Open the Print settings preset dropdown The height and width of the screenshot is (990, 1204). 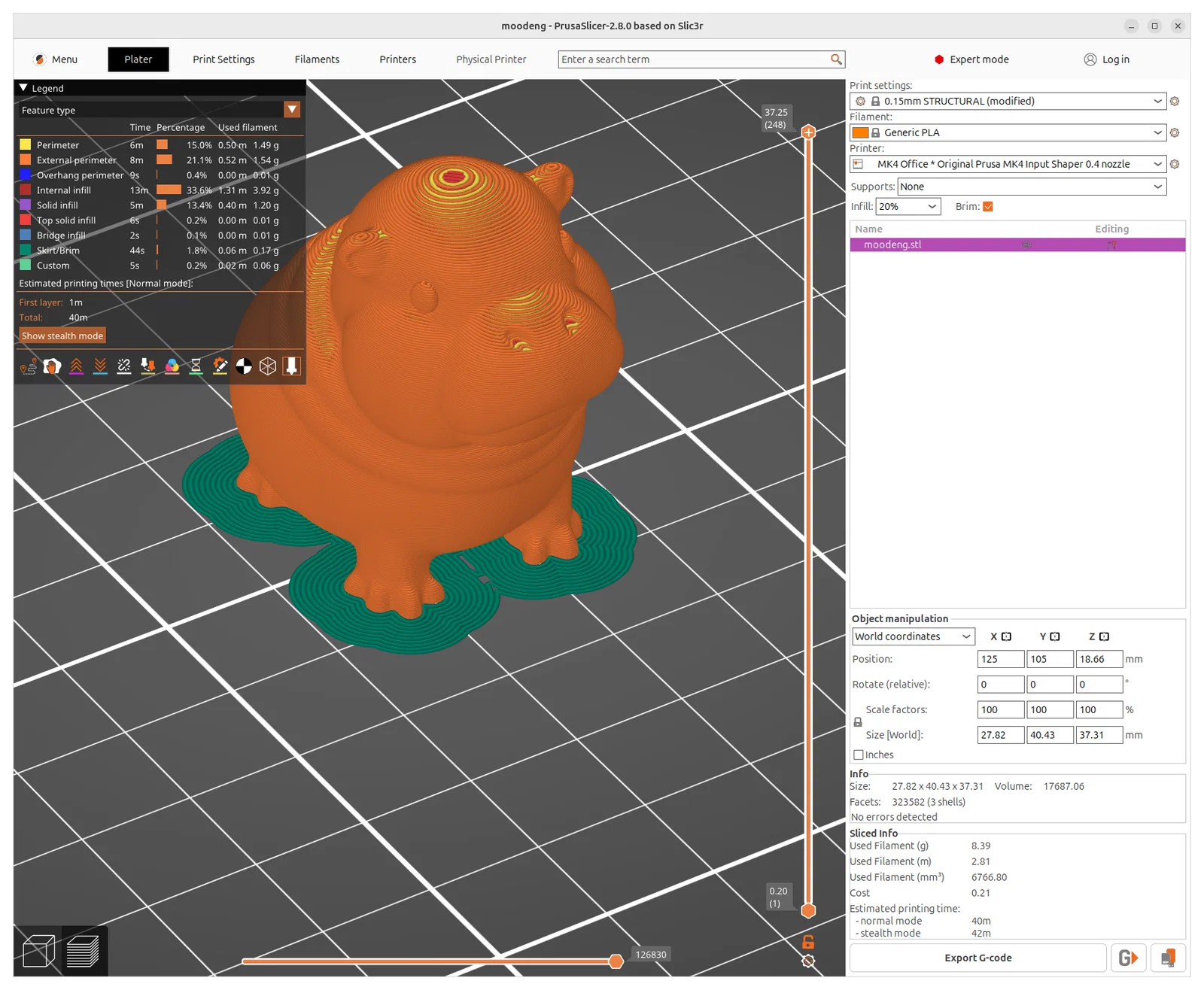[1008, 101]
